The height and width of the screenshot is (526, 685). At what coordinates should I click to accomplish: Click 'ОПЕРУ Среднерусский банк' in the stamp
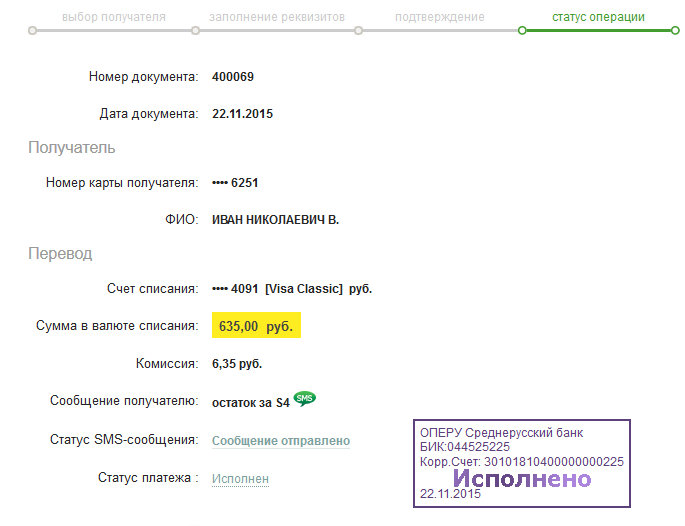502,433
